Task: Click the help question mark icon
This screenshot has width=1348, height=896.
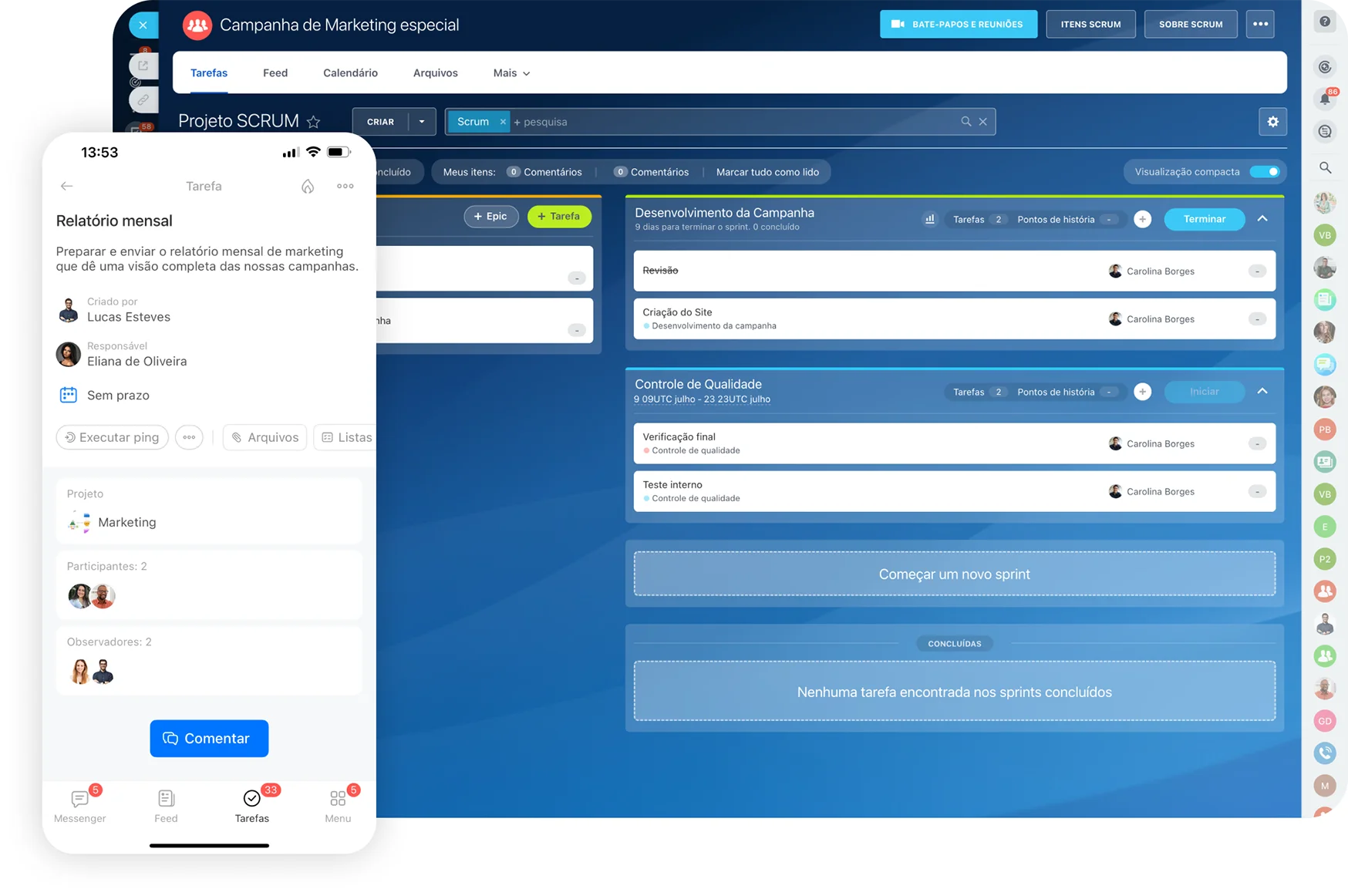Action: [x=1324, y=22]
